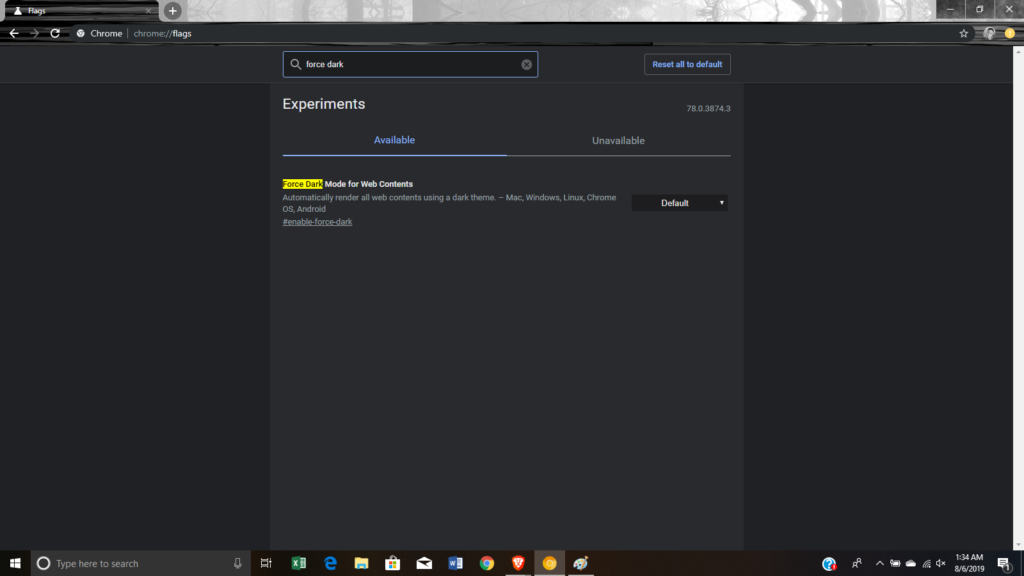Click the version number 78.0.3874.3
The width and height of the screenshot is (1024, 576).
click(708, 108)
